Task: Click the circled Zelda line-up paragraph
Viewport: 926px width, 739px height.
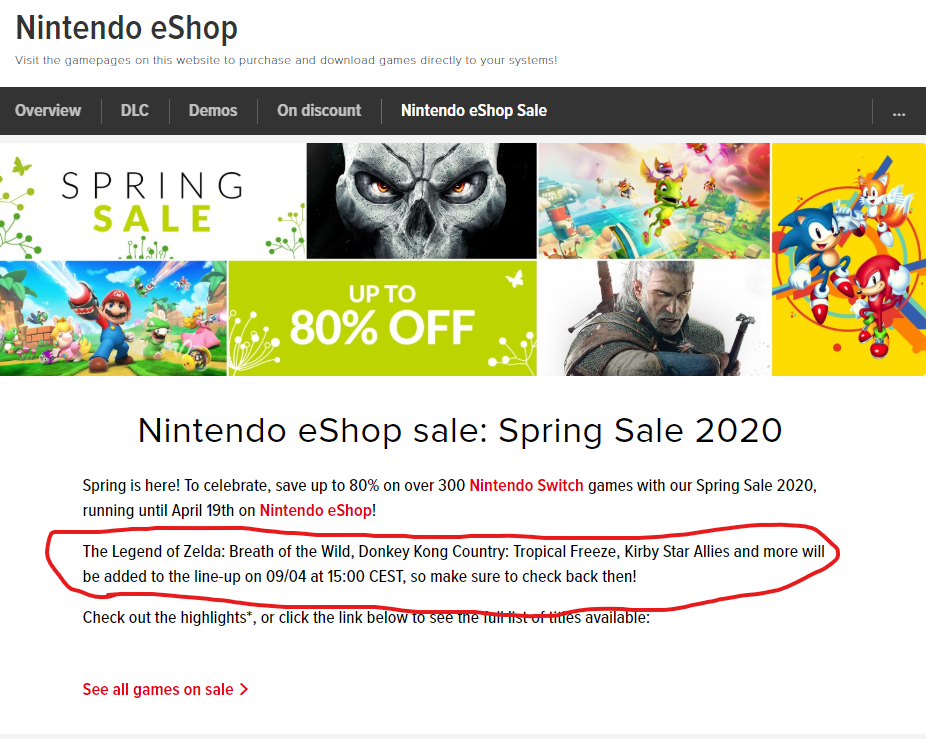Action: pyautogui.click(x=452, y=565)
